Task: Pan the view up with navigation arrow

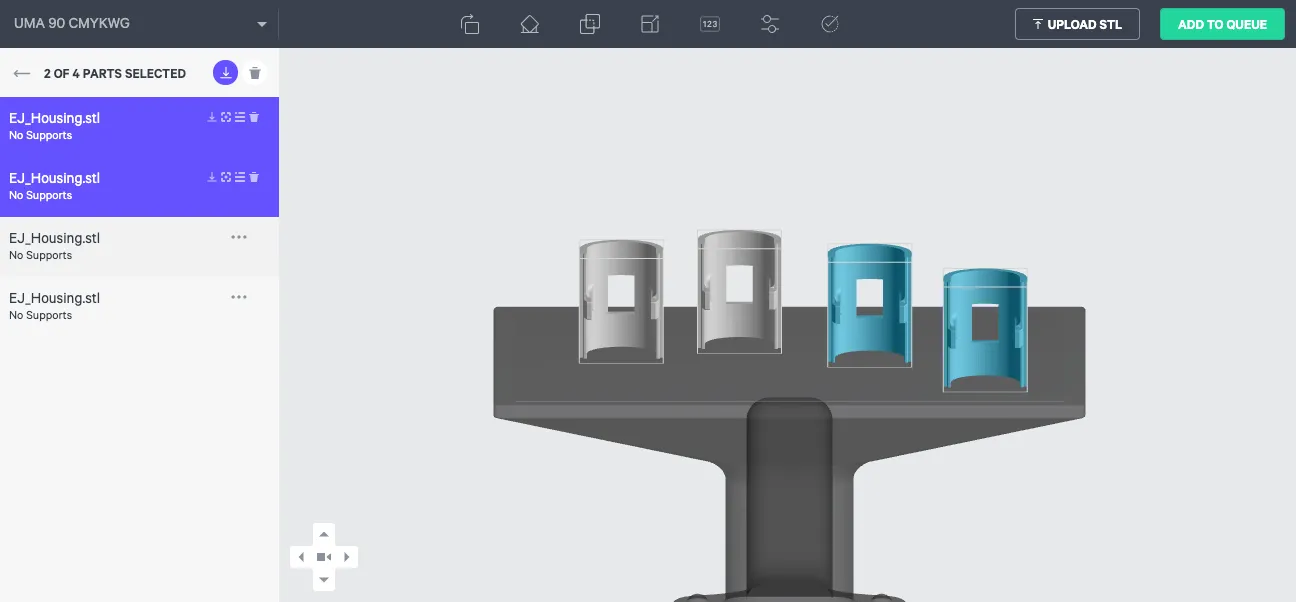Action: click(x=324, y=535)
